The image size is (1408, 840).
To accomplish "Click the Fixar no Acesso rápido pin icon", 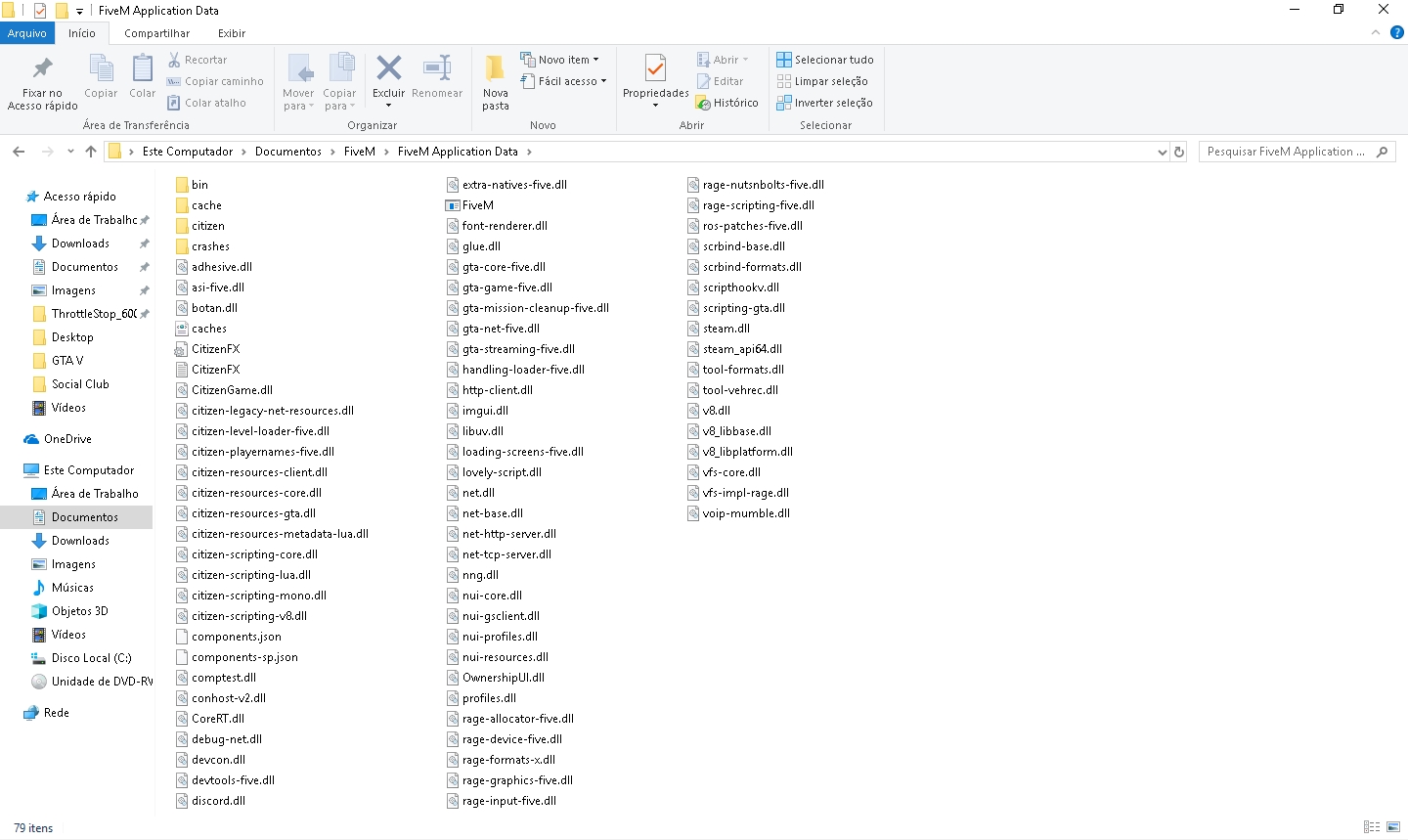I will [42, 68].
